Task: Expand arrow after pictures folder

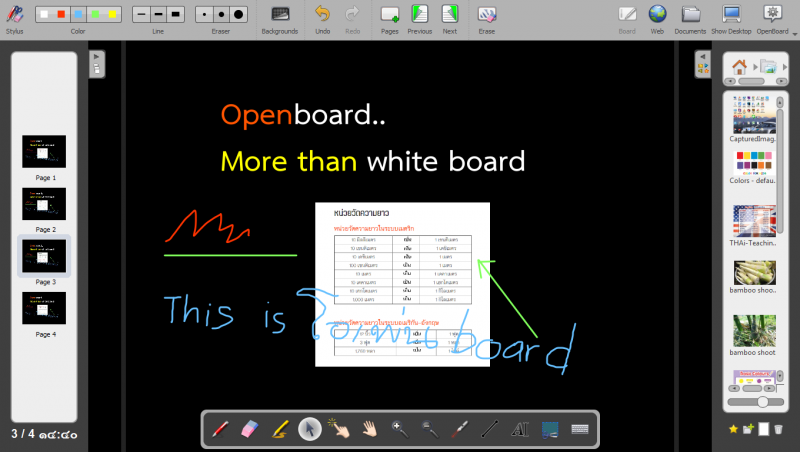Action: click(784, 67)
